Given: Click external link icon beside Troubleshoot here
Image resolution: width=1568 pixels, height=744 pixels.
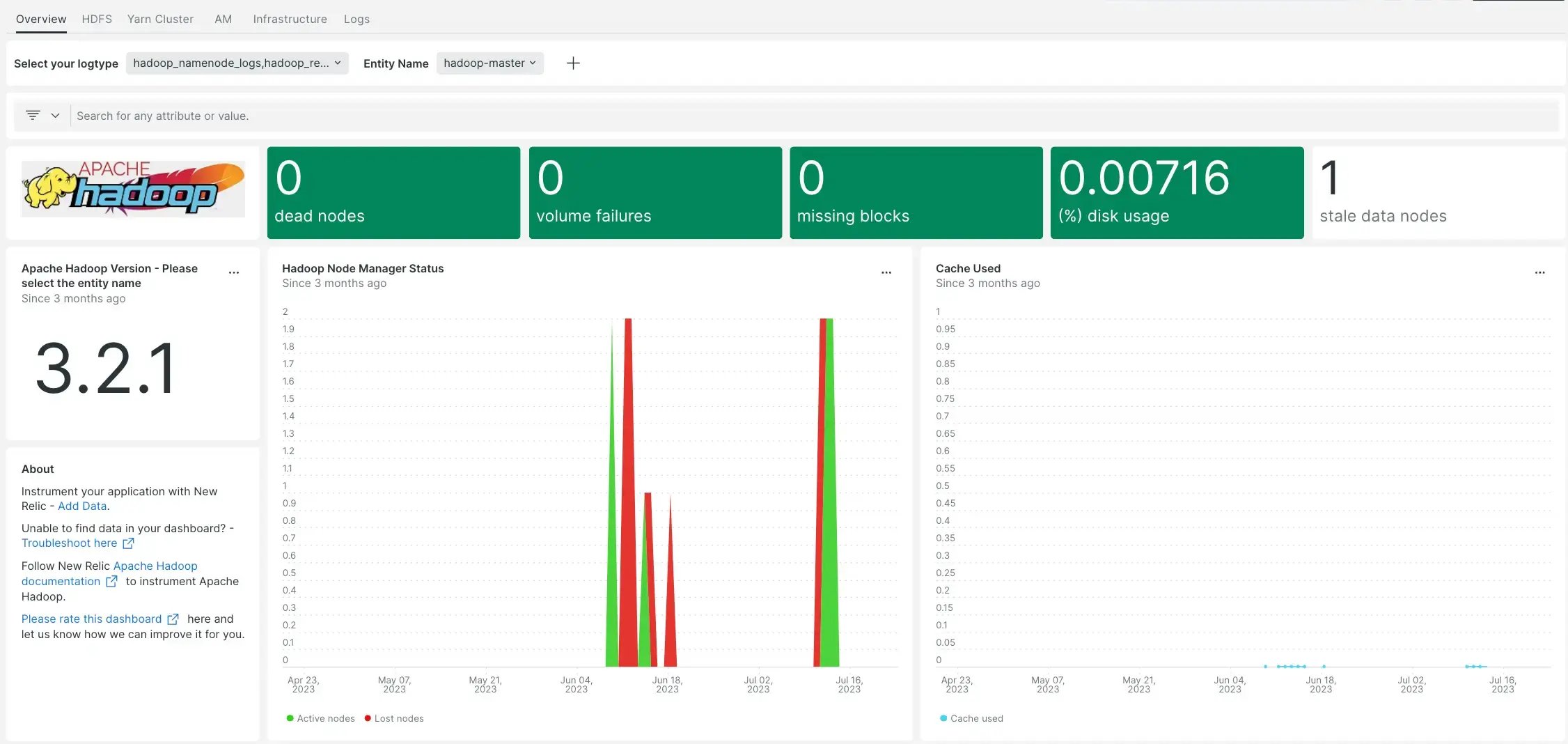Looking at the screenshot, I should coord(128,543).
